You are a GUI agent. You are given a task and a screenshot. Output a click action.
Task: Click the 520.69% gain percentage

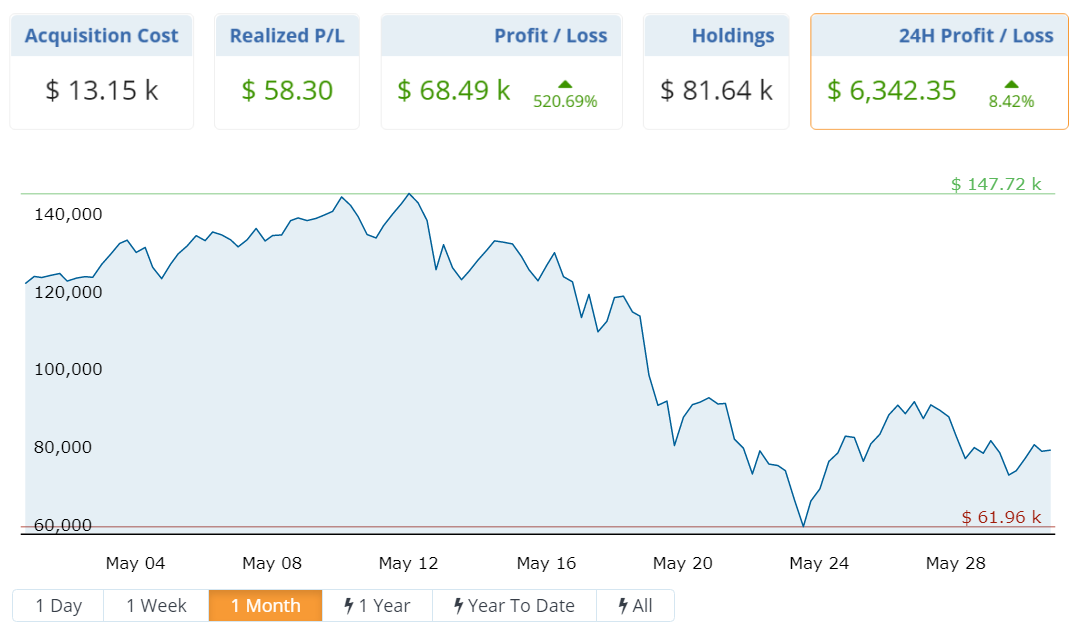pyautogui.click(x=565, y=101)
